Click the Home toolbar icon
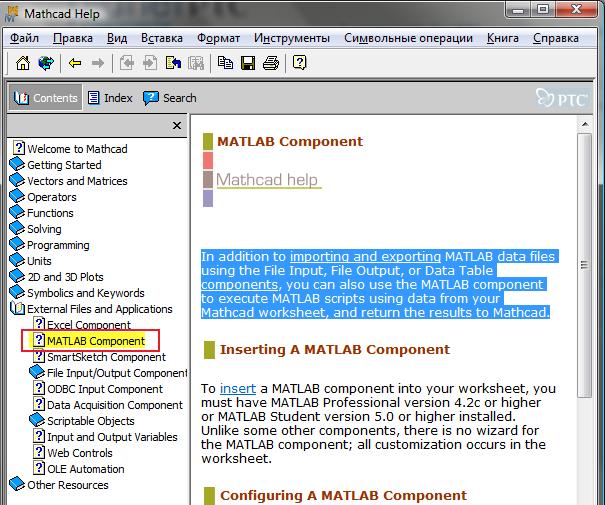Viewport: 605px width, 505px height. (x=23, y=62)
